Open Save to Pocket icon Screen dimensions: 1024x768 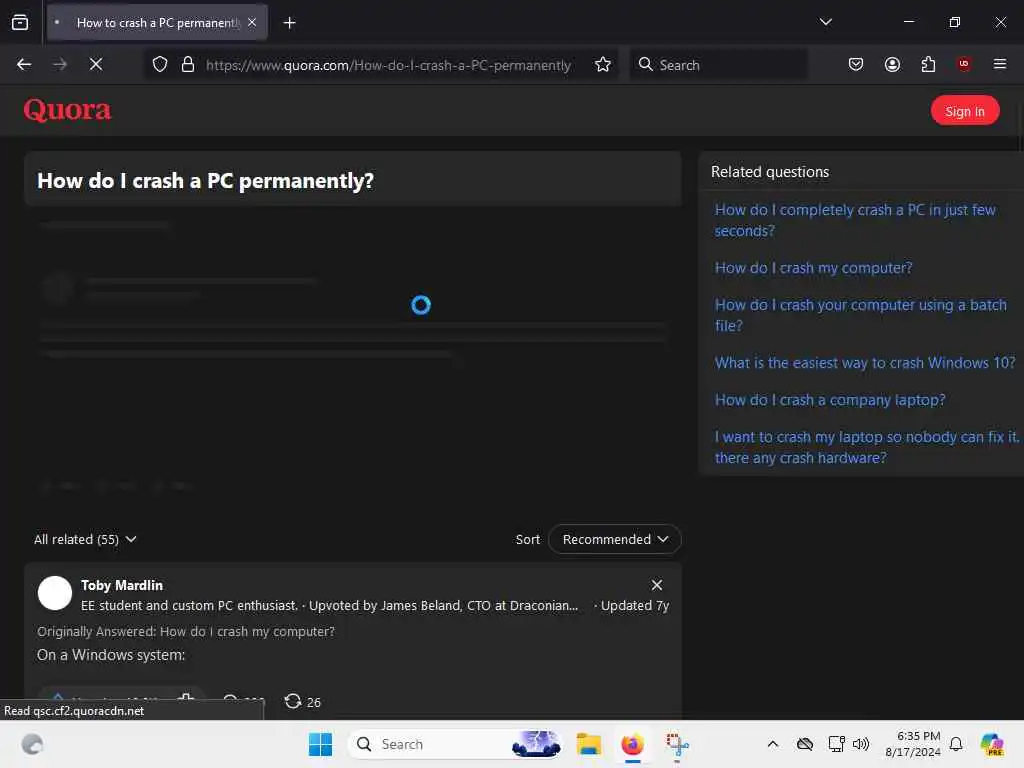pyautogui.click(x=856, y=64)
